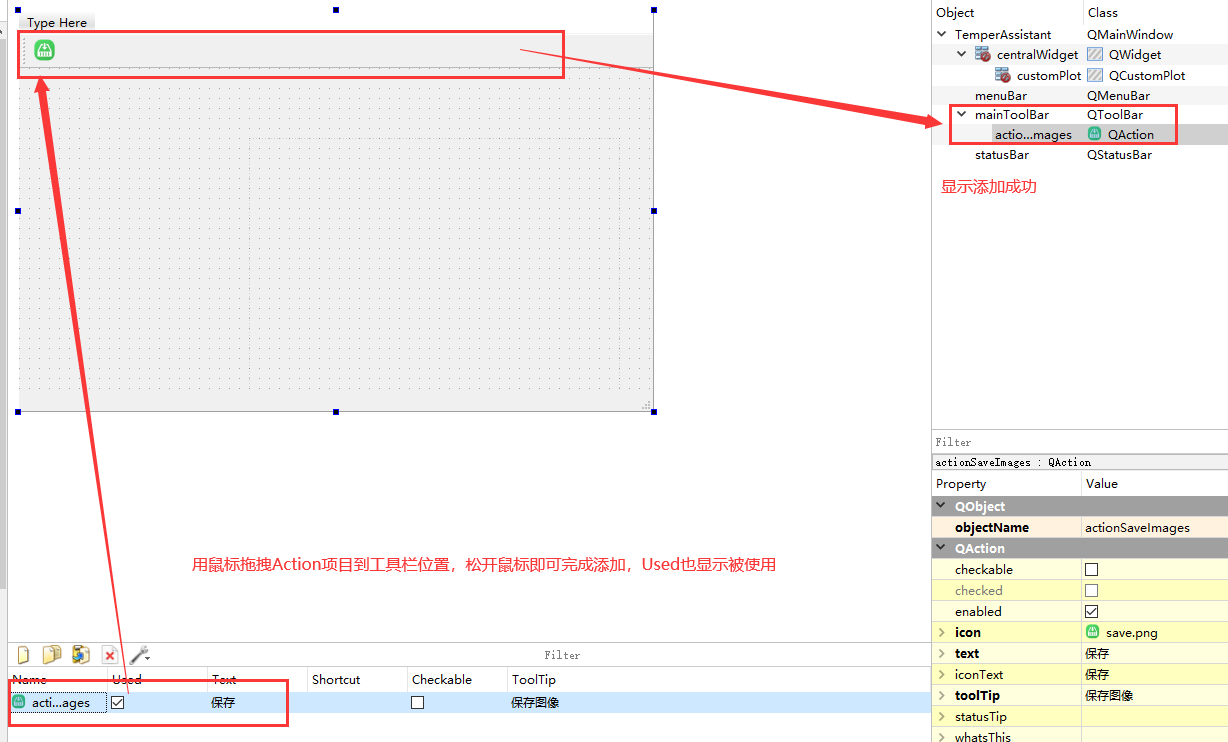The width and height of the screenshot is (1228, 742).
Task: Select statusBar in the Object Inspector
Action: point(1003,155)
